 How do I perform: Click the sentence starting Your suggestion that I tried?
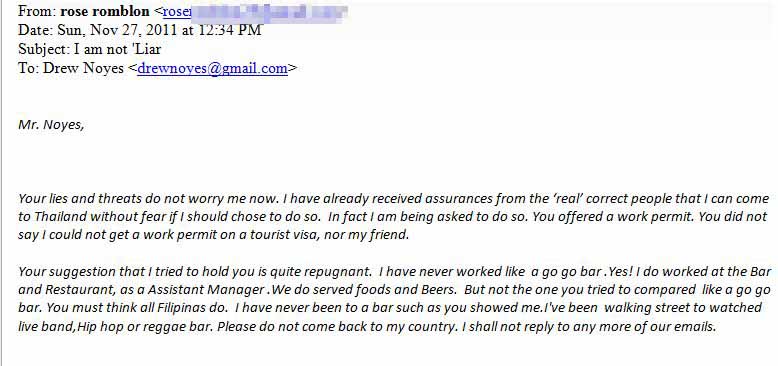coord(195,271)
